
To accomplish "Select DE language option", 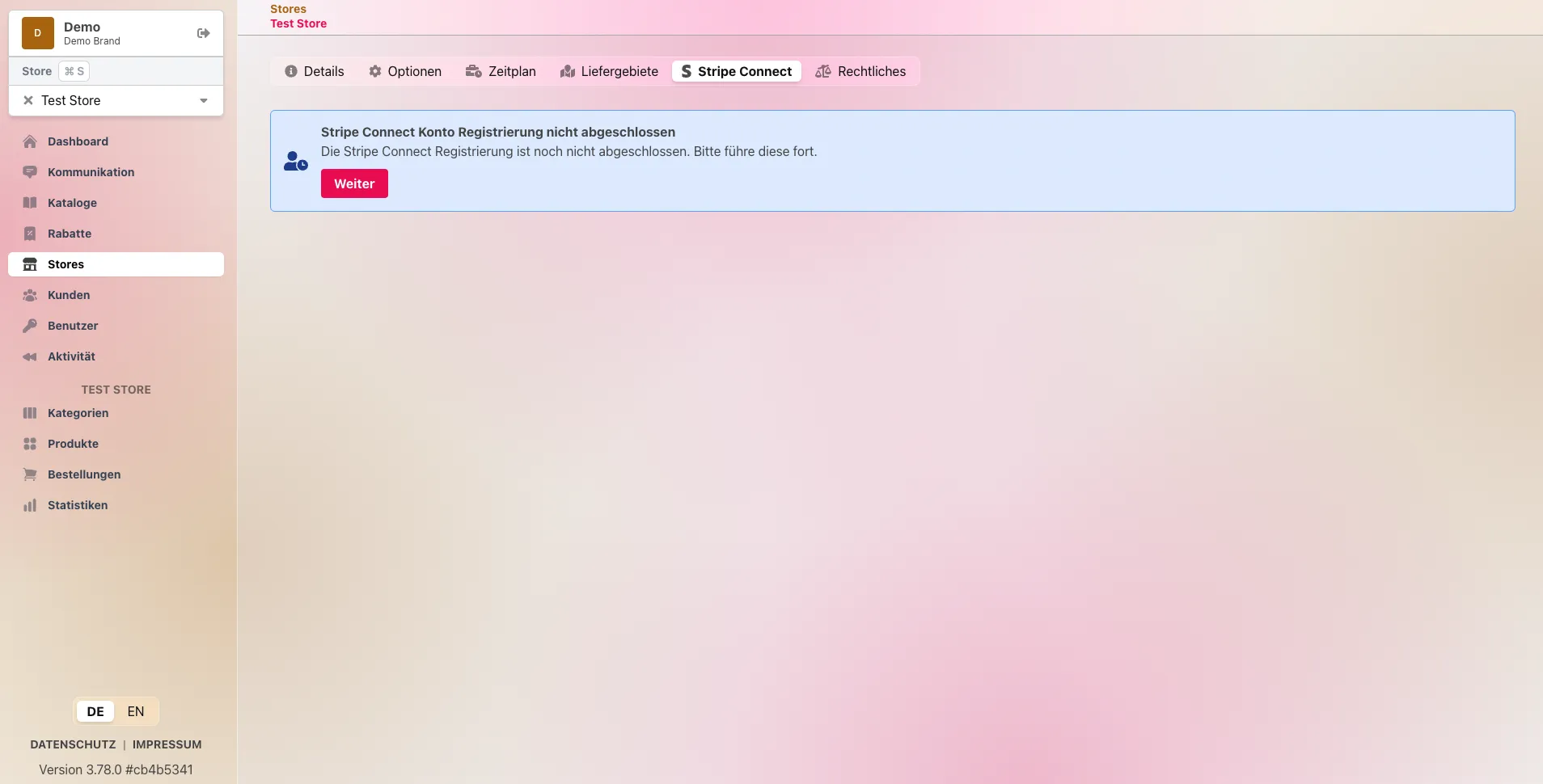I will [x=95, y=711].
